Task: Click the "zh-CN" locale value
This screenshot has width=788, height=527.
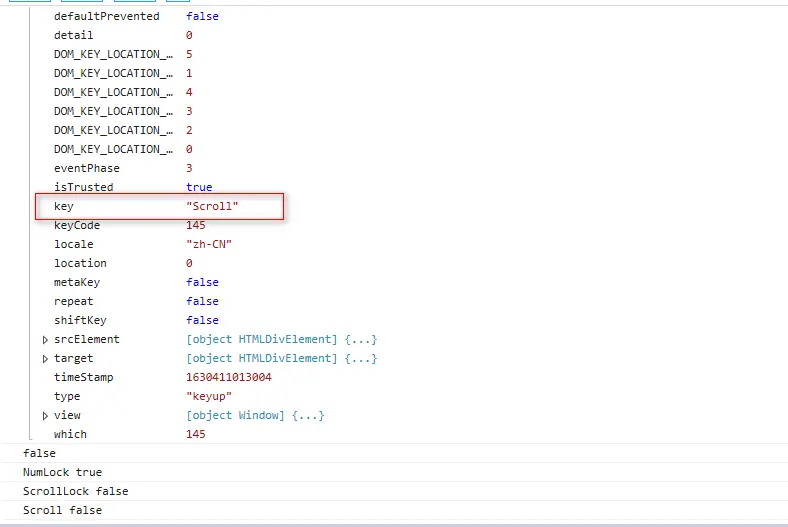Action: coord(209,245)
